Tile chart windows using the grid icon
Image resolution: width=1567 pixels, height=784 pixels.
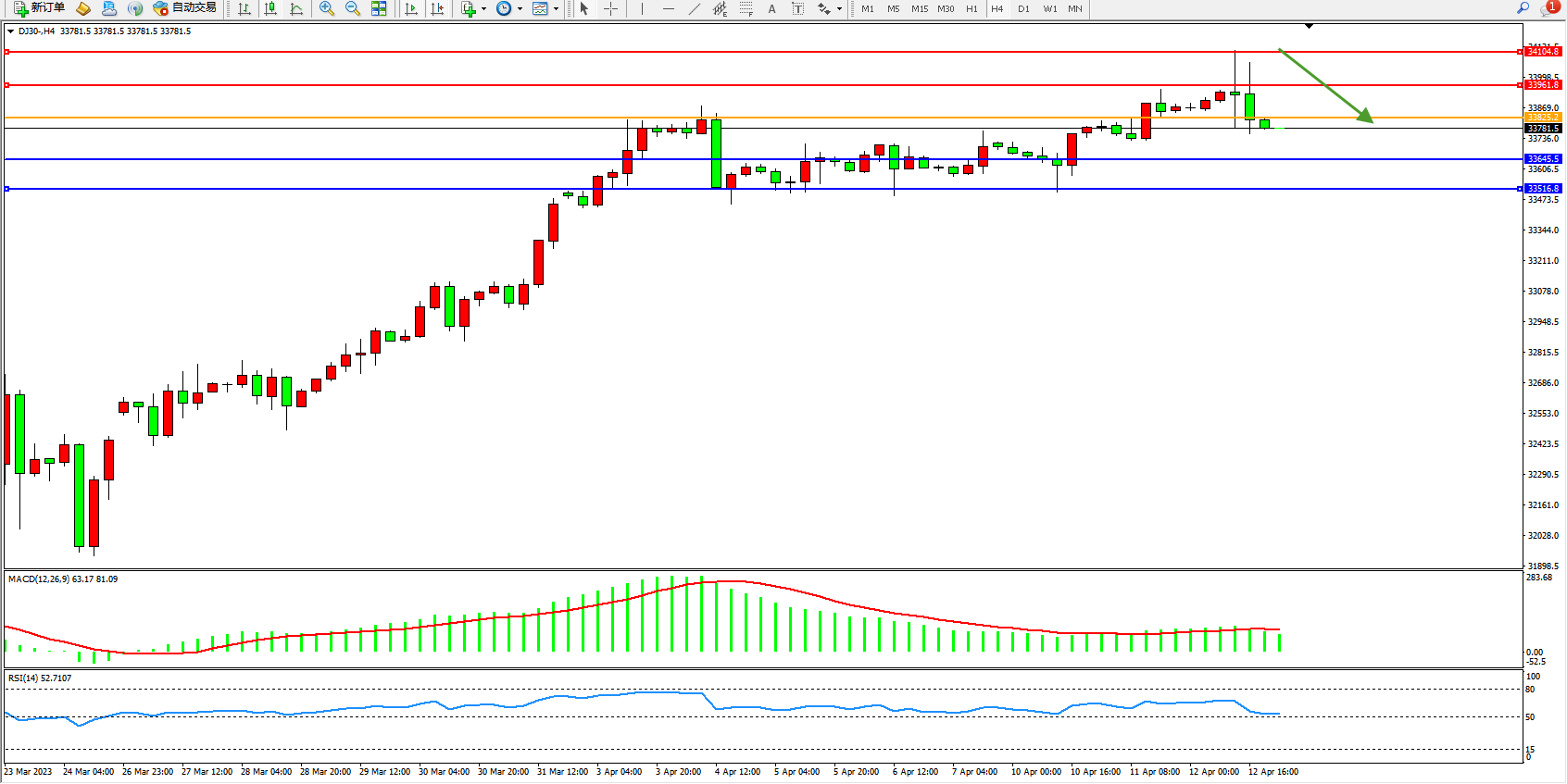(x=379, y=8)
